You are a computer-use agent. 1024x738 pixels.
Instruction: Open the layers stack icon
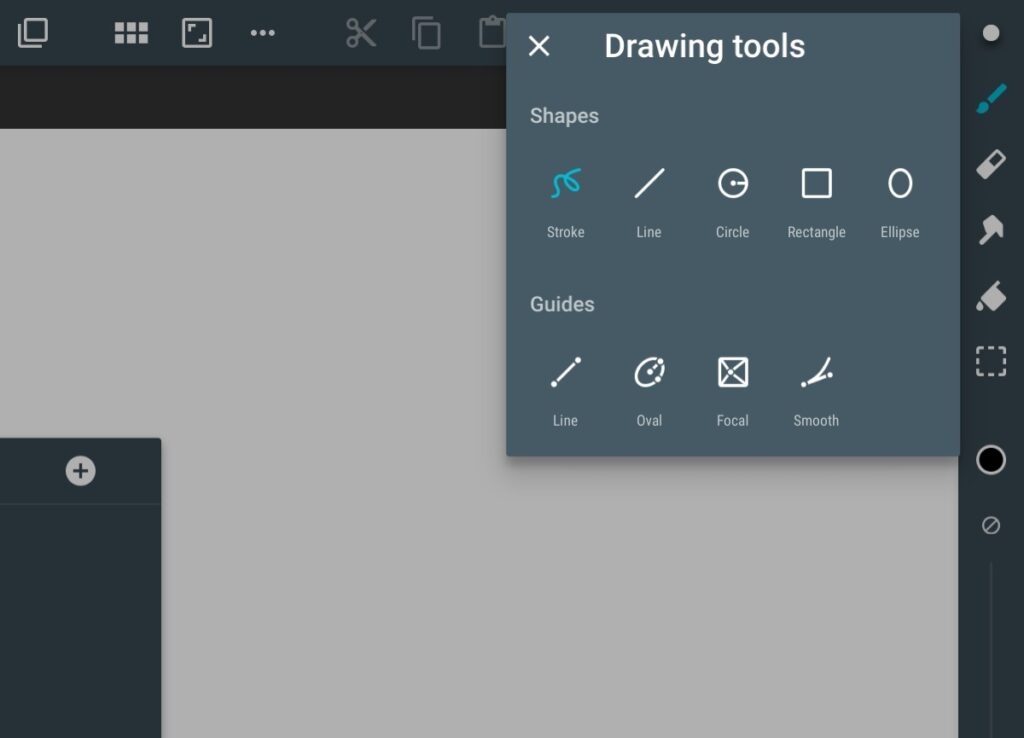tap(33, 33)
